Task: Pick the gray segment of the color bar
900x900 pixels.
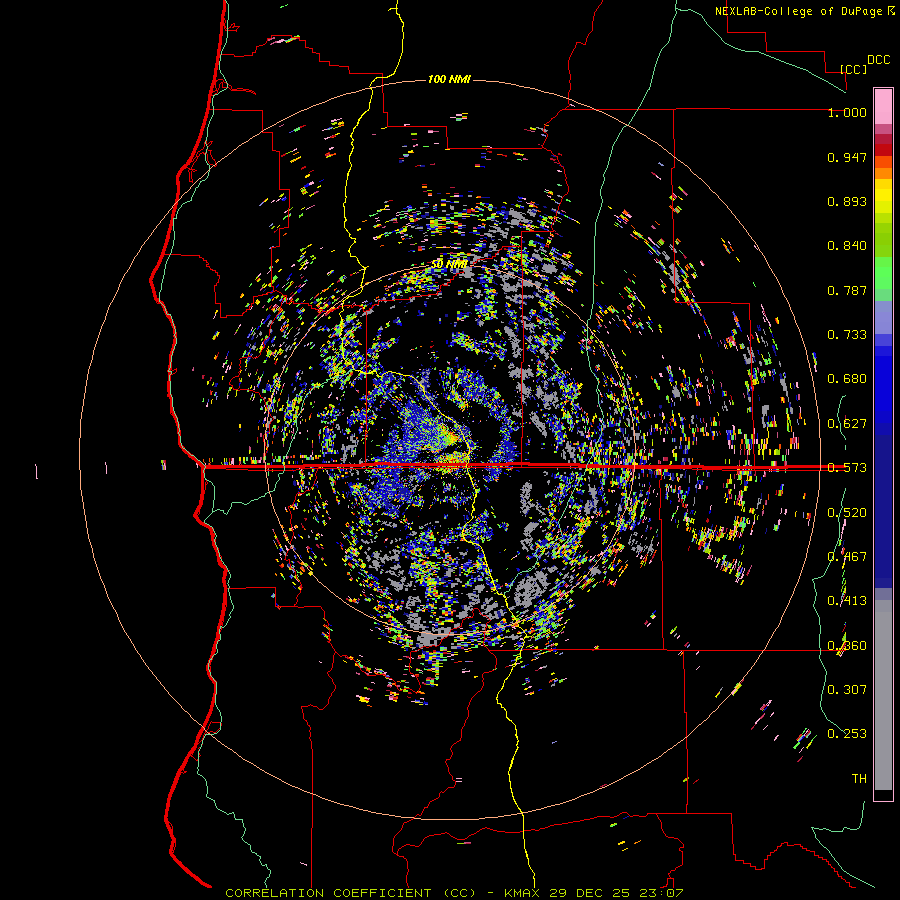Action: [883, 695]
